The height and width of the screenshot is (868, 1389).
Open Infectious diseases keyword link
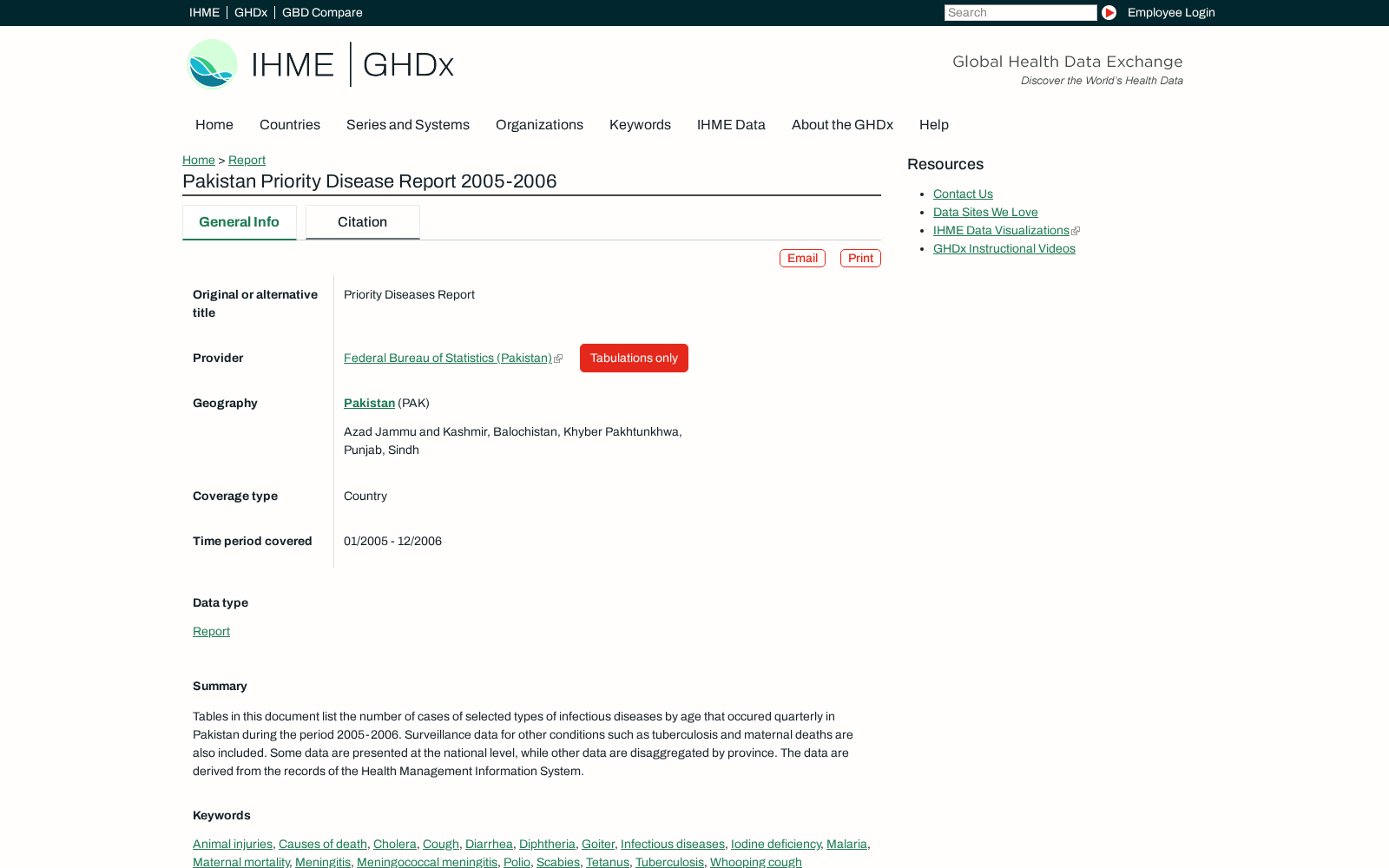(x=673, y=844)
